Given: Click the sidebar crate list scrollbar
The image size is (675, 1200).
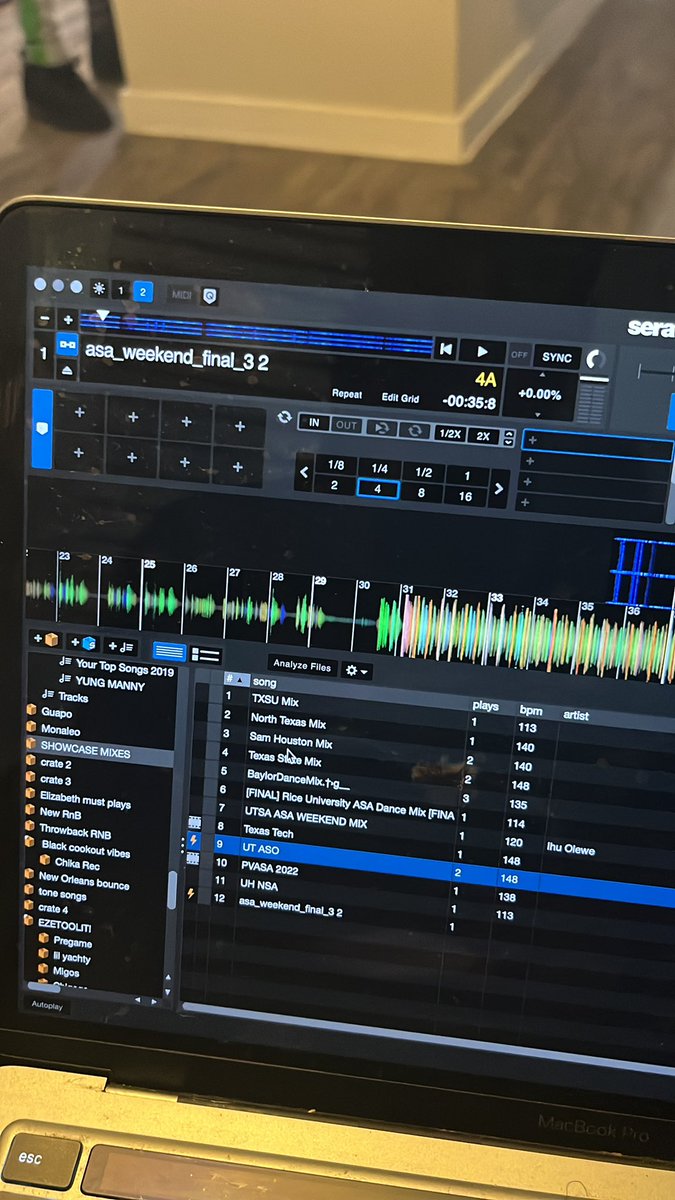Looking at the screenshot, I should [171, 889].
